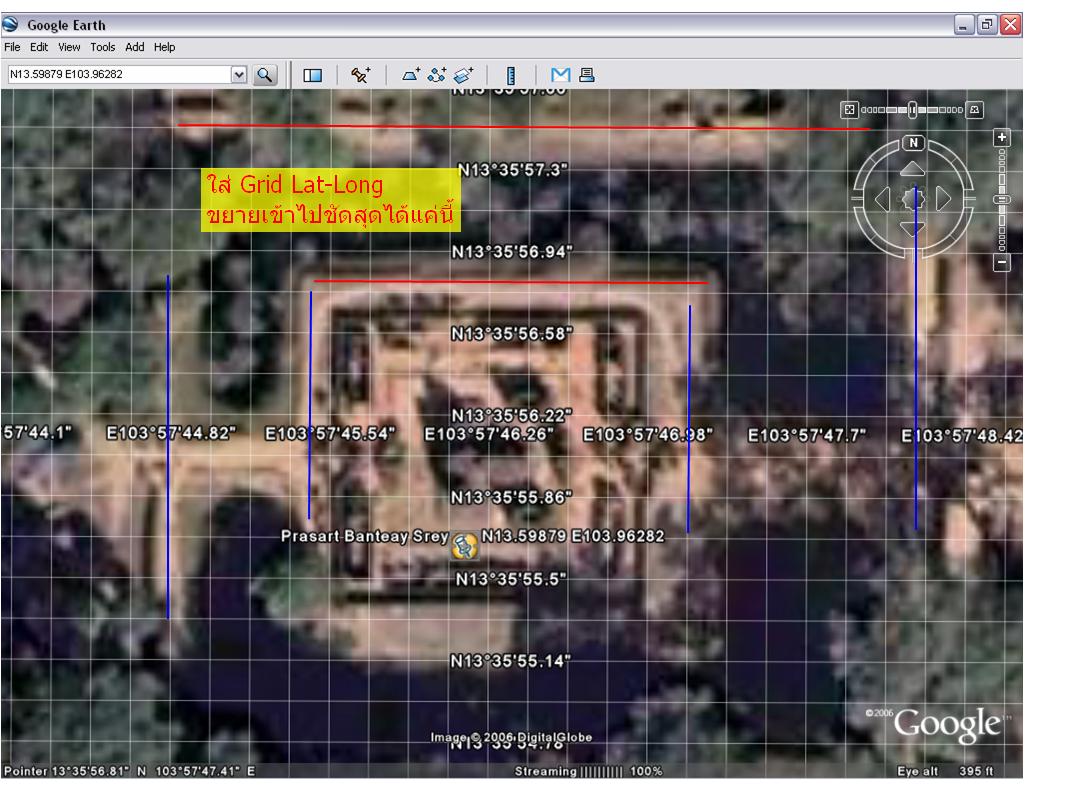Click the Pointer coordinates in status bar
This screenshot has height=785, width=1065.
coord(129,771)
